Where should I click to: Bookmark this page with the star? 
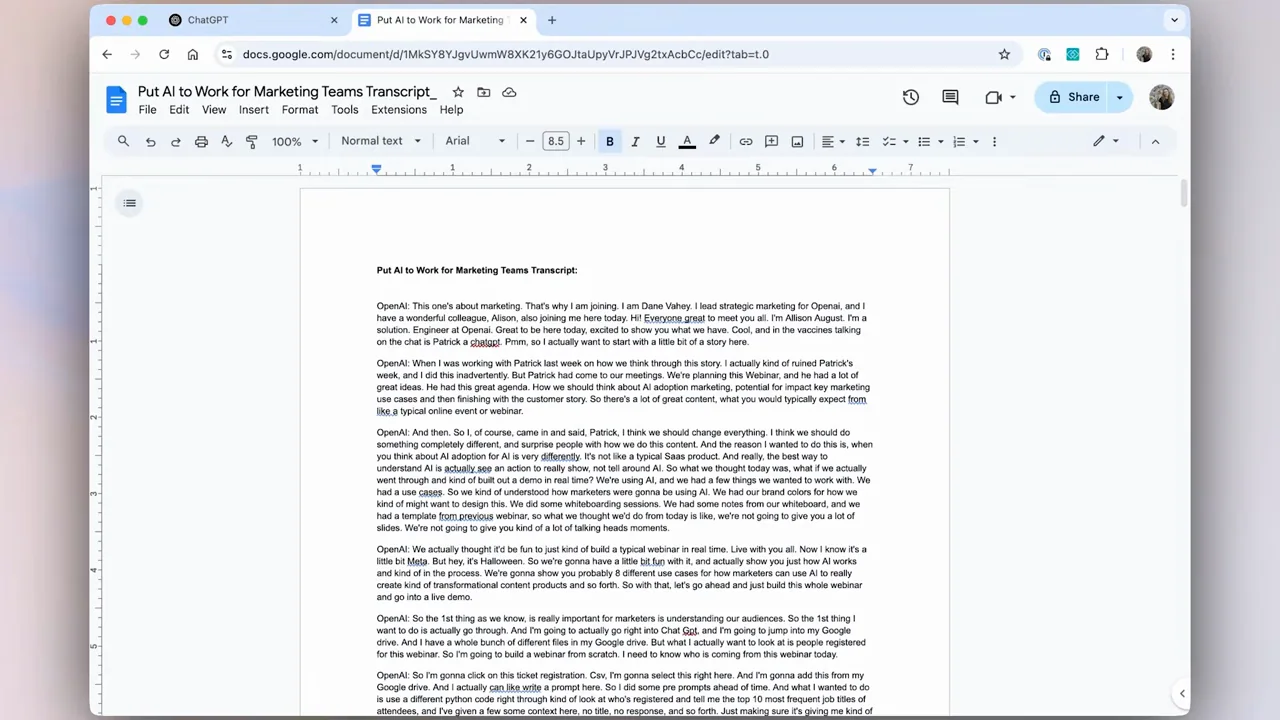[1004, 54]
